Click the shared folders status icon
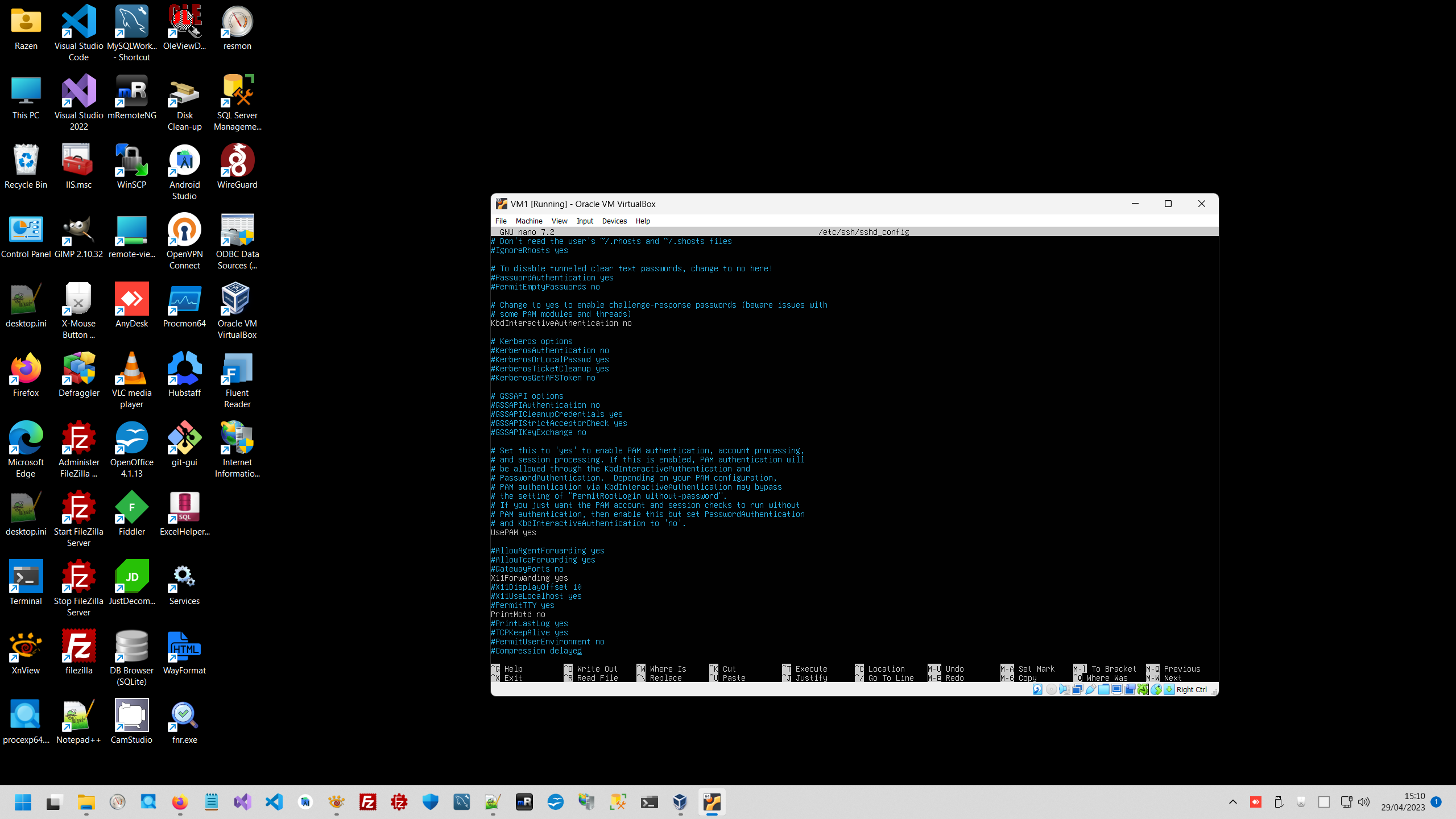 (1104, 689)
